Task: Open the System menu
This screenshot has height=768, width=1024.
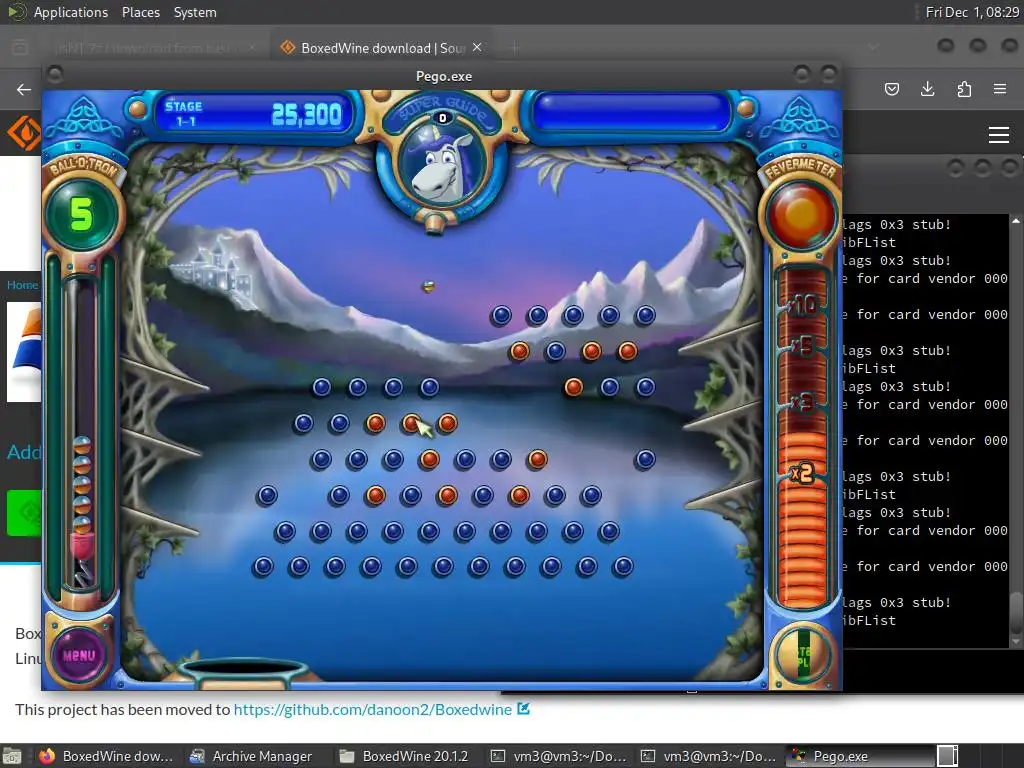Action: click(x=195, y=12)
